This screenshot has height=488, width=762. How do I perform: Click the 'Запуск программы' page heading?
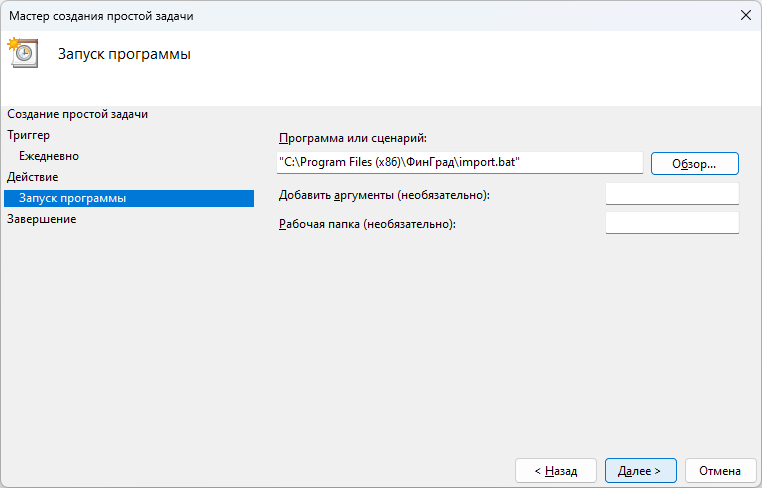(124, 54)
